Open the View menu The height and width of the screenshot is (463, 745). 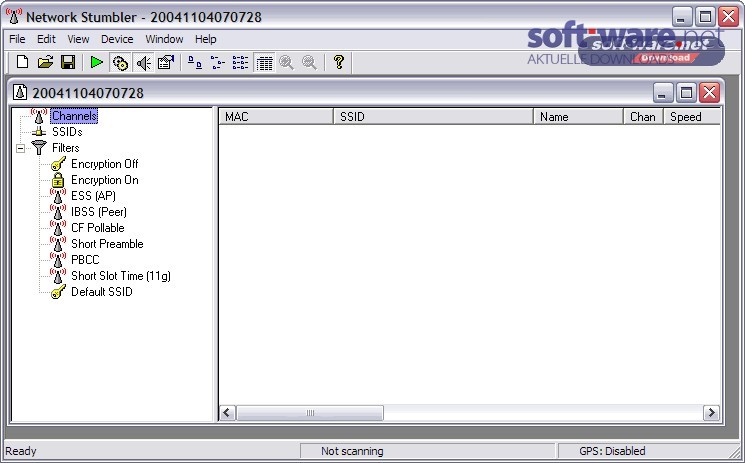(x=78, y=39)
